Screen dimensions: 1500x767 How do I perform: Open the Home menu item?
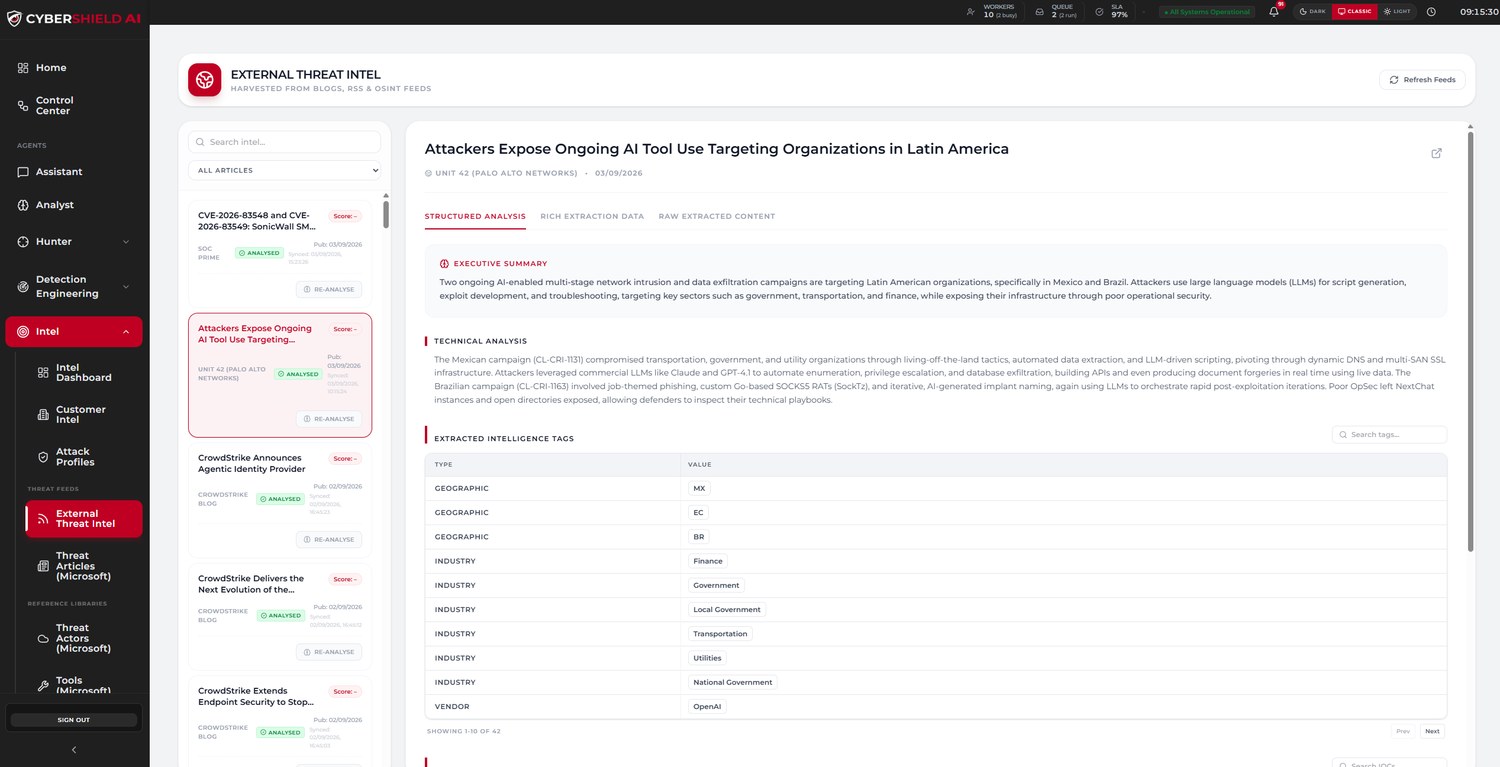coord(74,68)
